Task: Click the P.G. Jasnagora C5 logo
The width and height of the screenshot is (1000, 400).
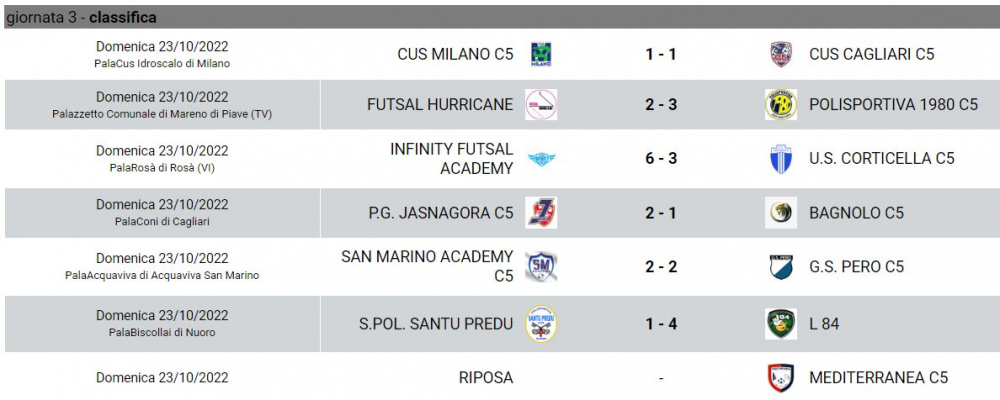Action: pos(541,212)
